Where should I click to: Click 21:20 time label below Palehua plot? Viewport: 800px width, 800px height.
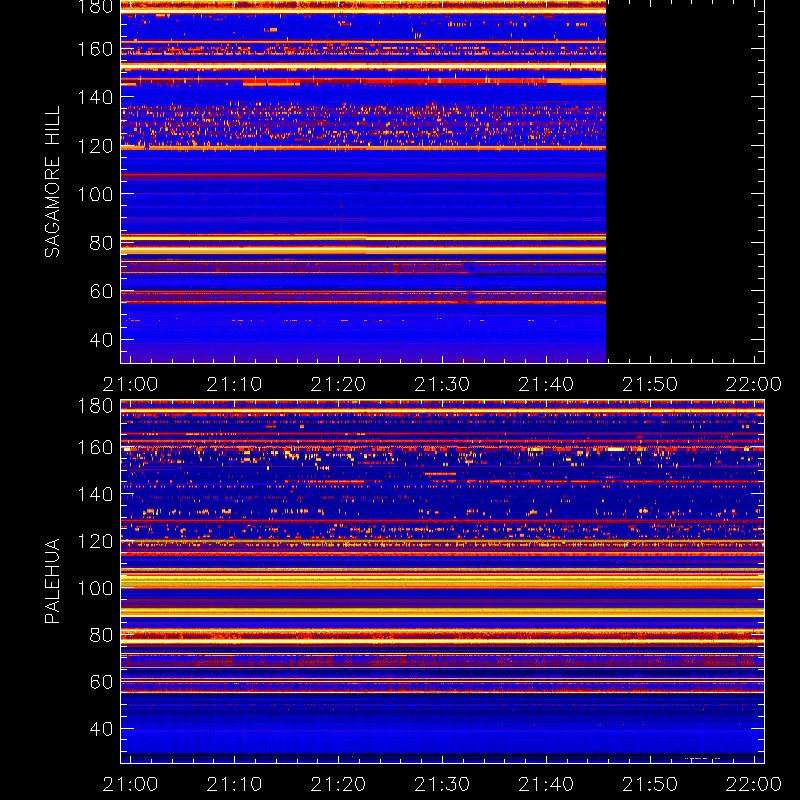click(x=338, y=784)
